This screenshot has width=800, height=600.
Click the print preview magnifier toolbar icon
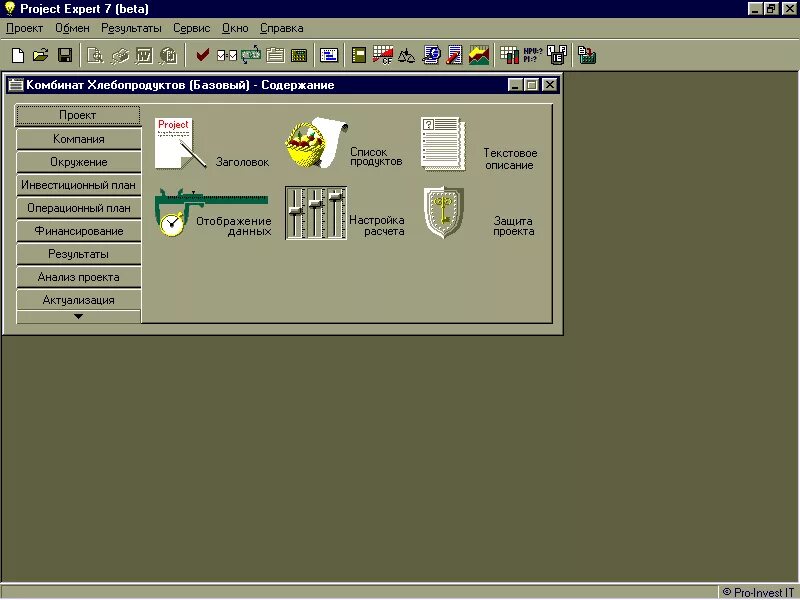click(95, 55)
